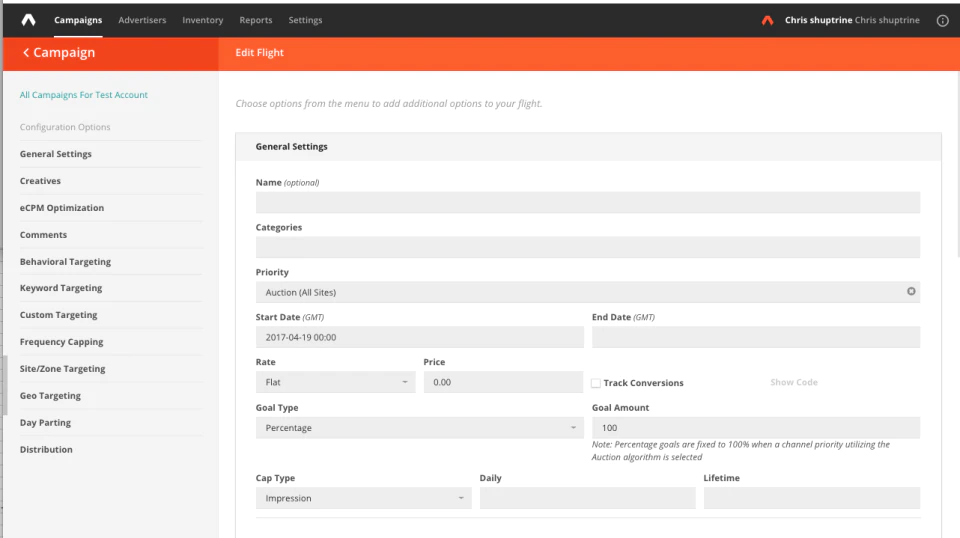Click the Edit Flight header title

click(260, 53)
